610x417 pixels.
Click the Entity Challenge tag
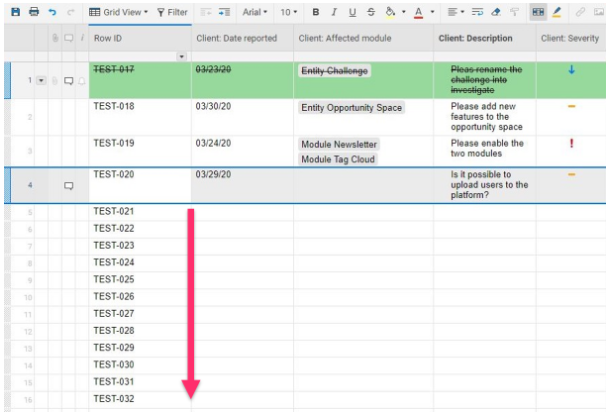click(334, 71)
